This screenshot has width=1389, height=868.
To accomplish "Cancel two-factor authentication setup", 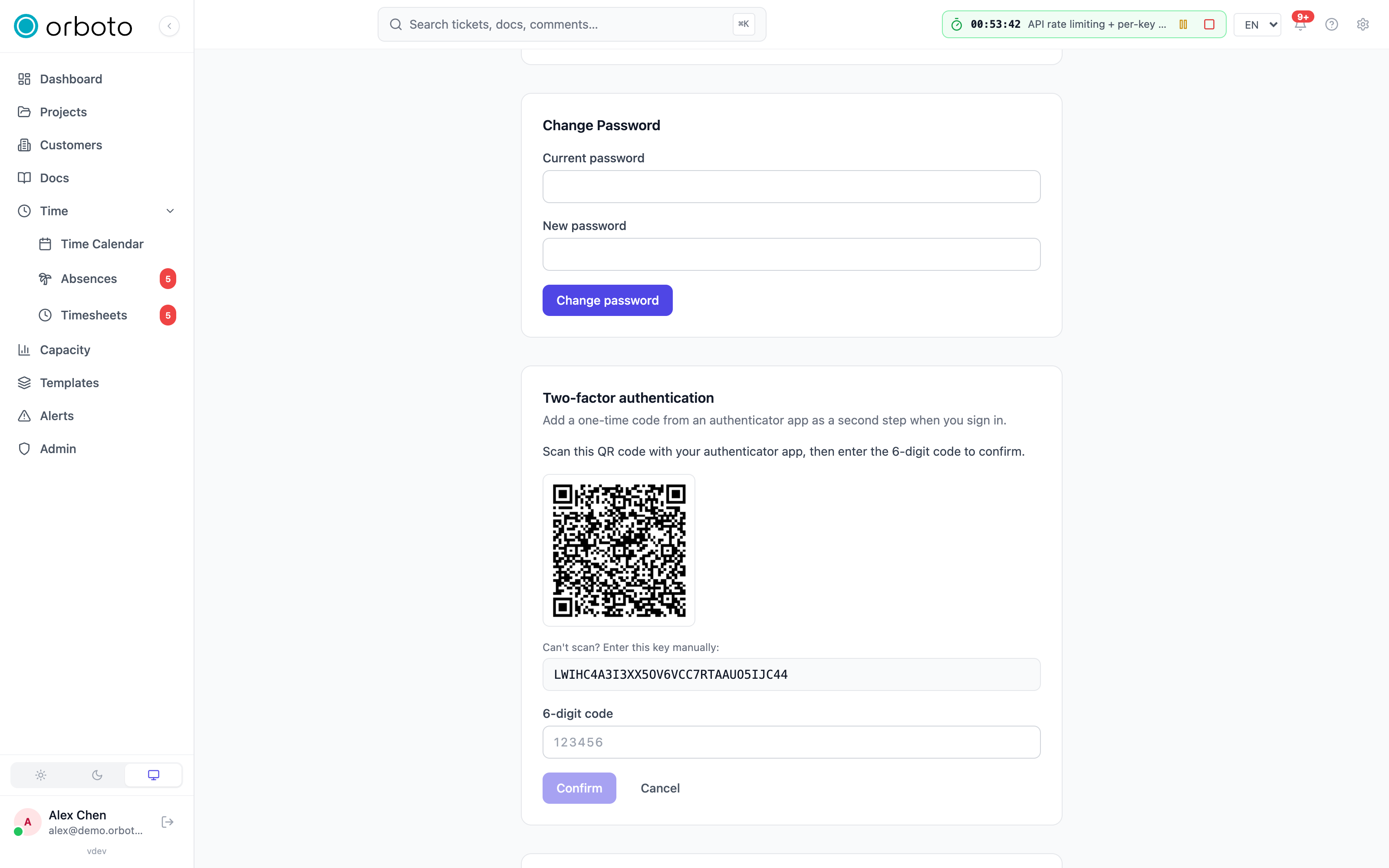I will (660, 788).
